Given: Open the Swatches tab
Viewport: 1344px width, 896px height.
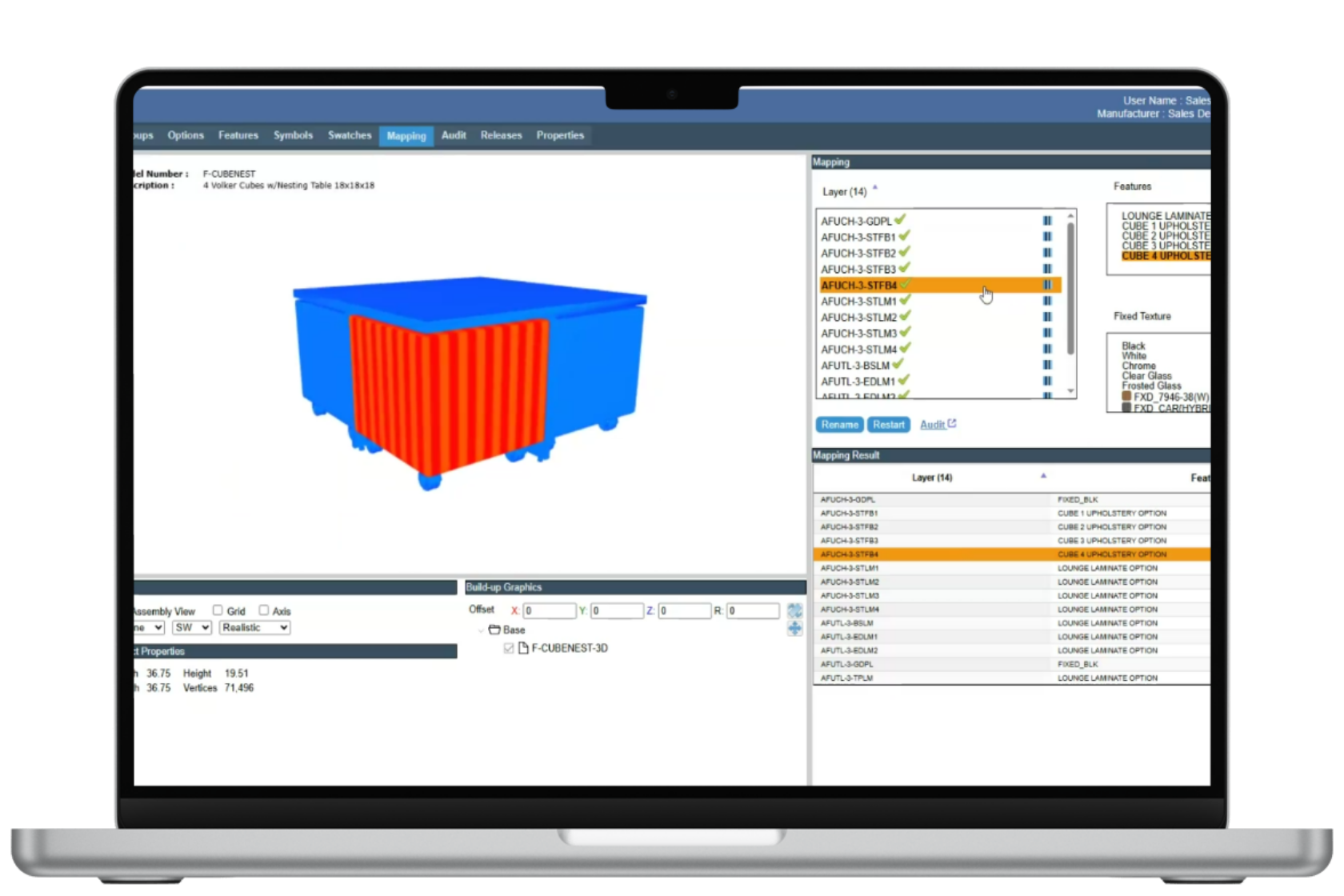Looking at the screenshot, I should 350,135.
